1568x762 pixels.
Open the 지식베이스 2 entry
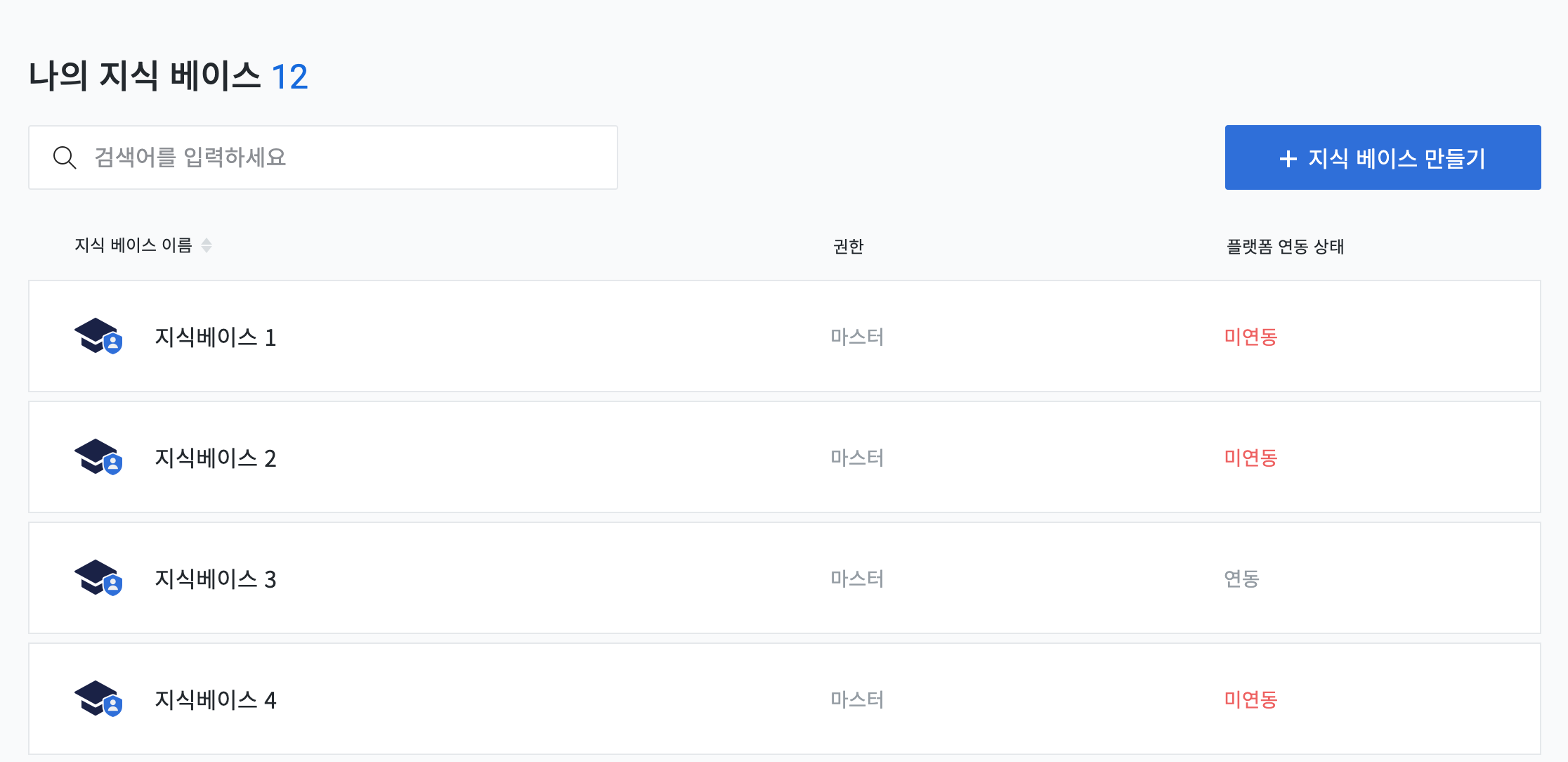point(785,457)
